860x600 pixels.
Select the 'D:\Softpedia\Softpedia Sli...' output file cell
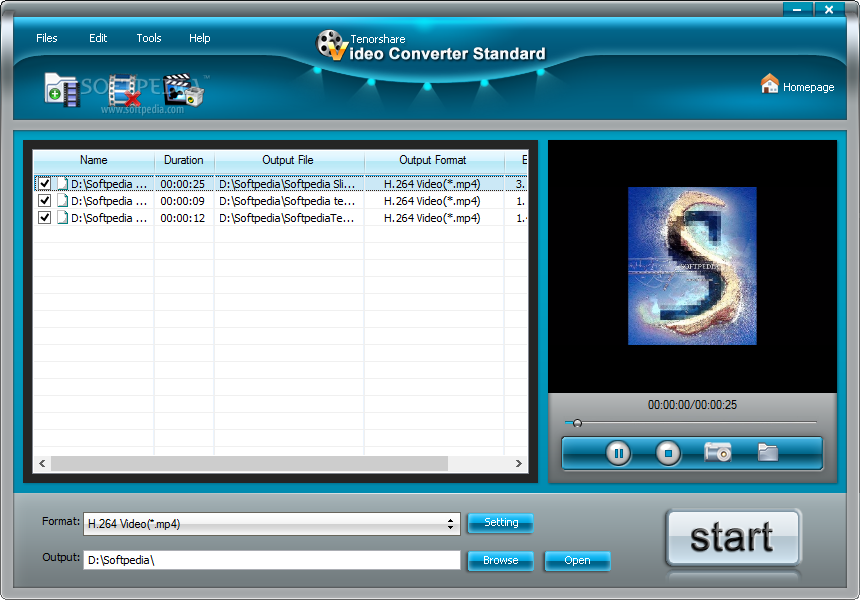pos(287,184)
